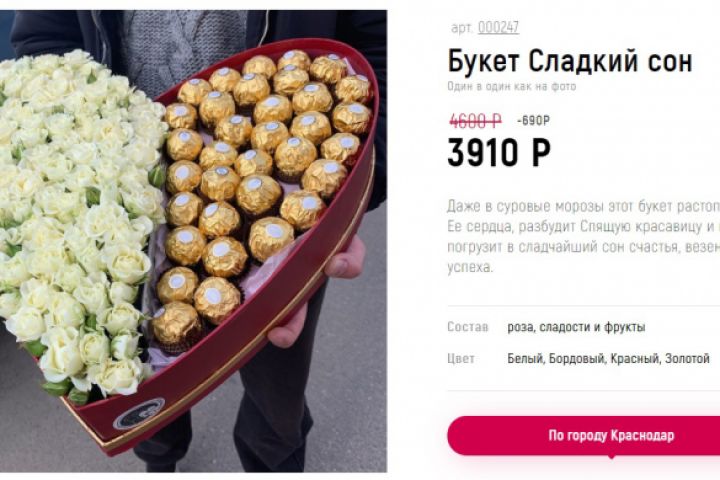Image resolution: width=720 pixels, height=480 pixels.
Task: Click the pointer arrow under the Краснодар button
Action: point(611,456)
